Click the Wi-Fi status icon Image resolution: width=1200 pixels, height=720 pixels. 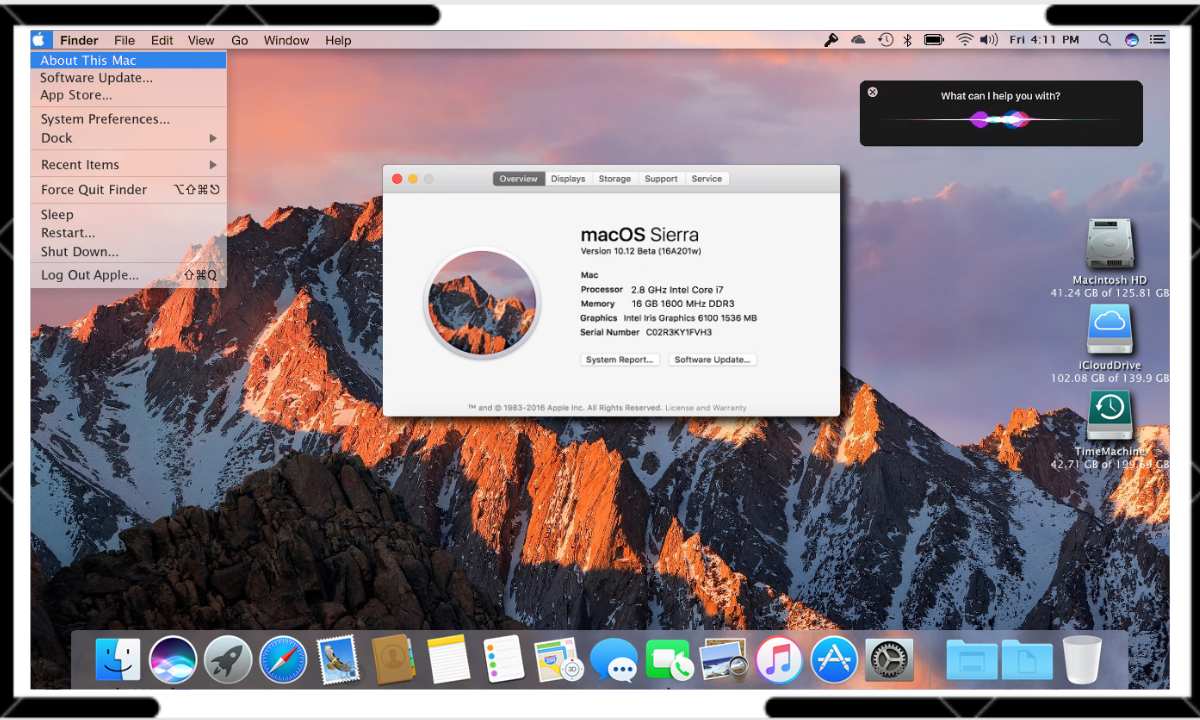pyautogui.click(x=964, y=40)
